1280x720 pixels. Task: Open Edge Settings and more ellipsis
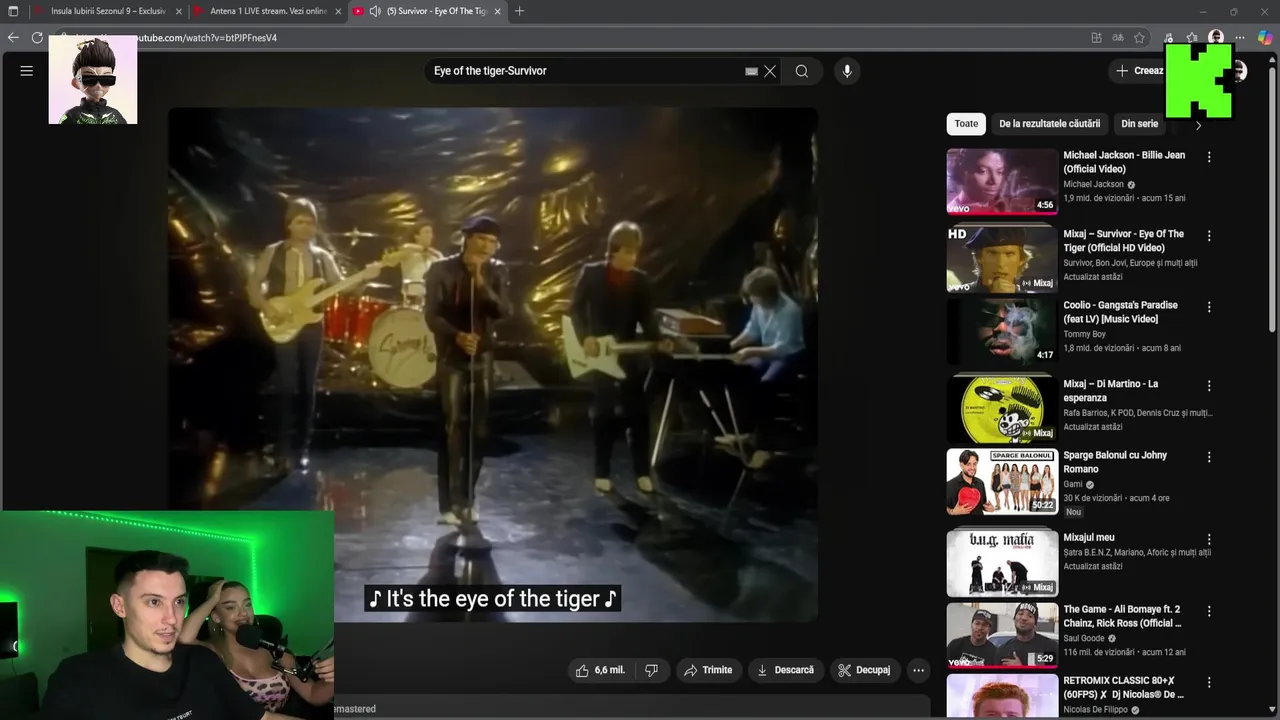pyautogui.click(x=1241, y=38)
